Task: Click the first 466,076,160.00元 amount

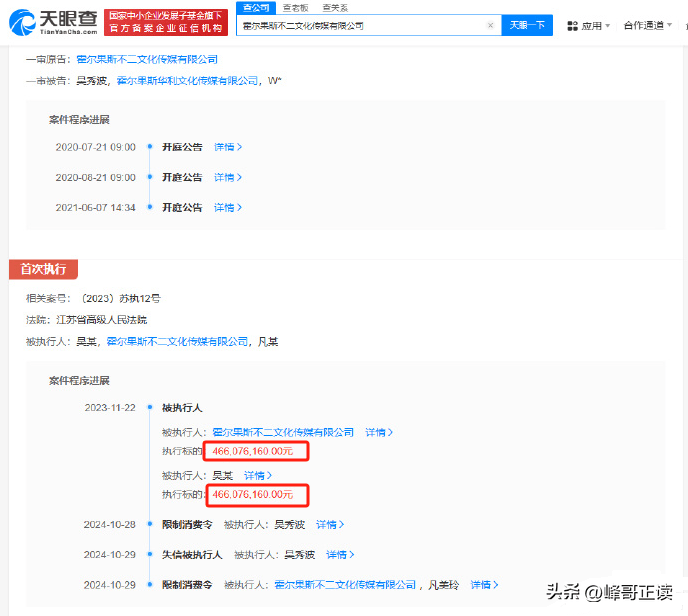Action: [x=253, y=451]
